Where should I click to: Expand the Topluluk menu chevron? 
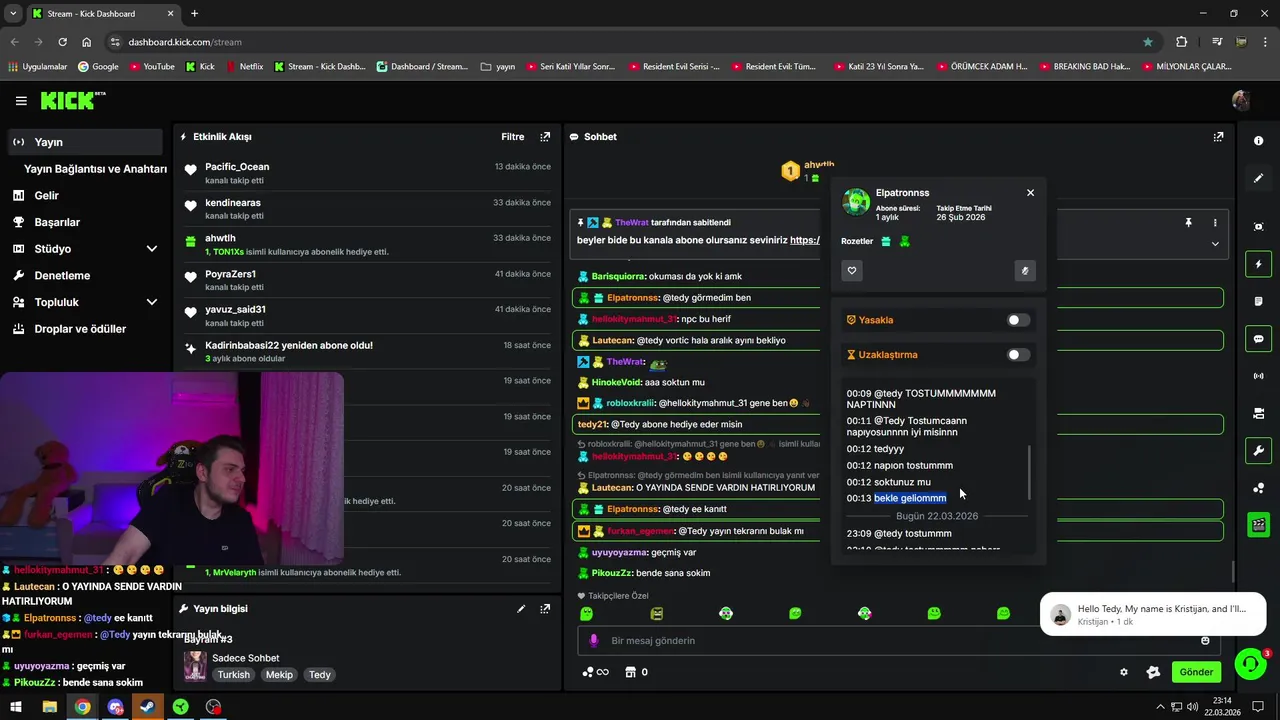click(x=152, y=302)
